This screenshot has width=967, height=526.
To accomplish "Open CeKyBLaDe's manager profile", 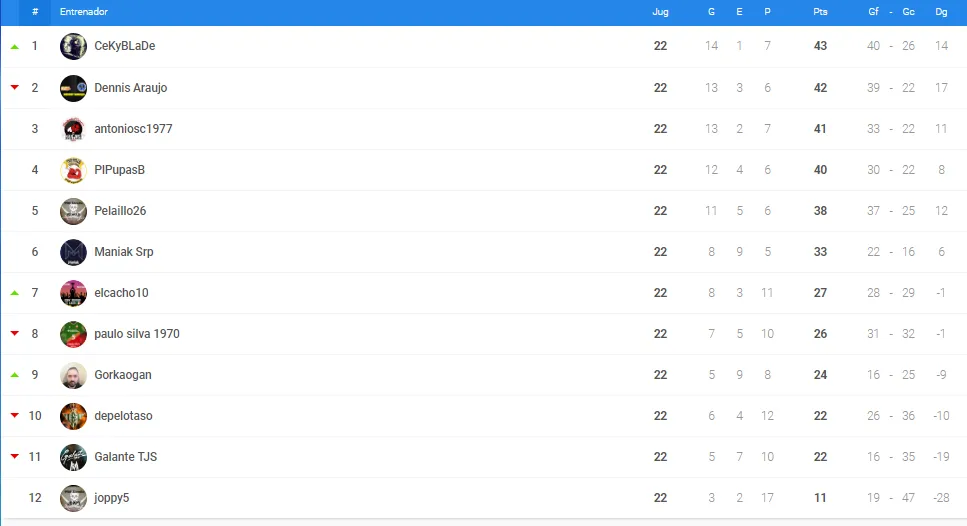I will pyautogui.click(x=125, y=46).
